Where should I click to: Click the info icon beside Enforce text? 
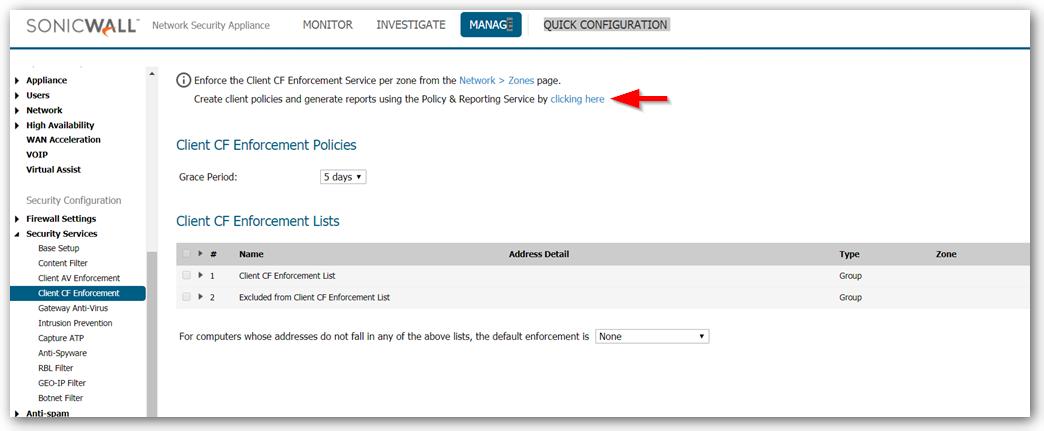pyautogui.click(x=183, y=80)
